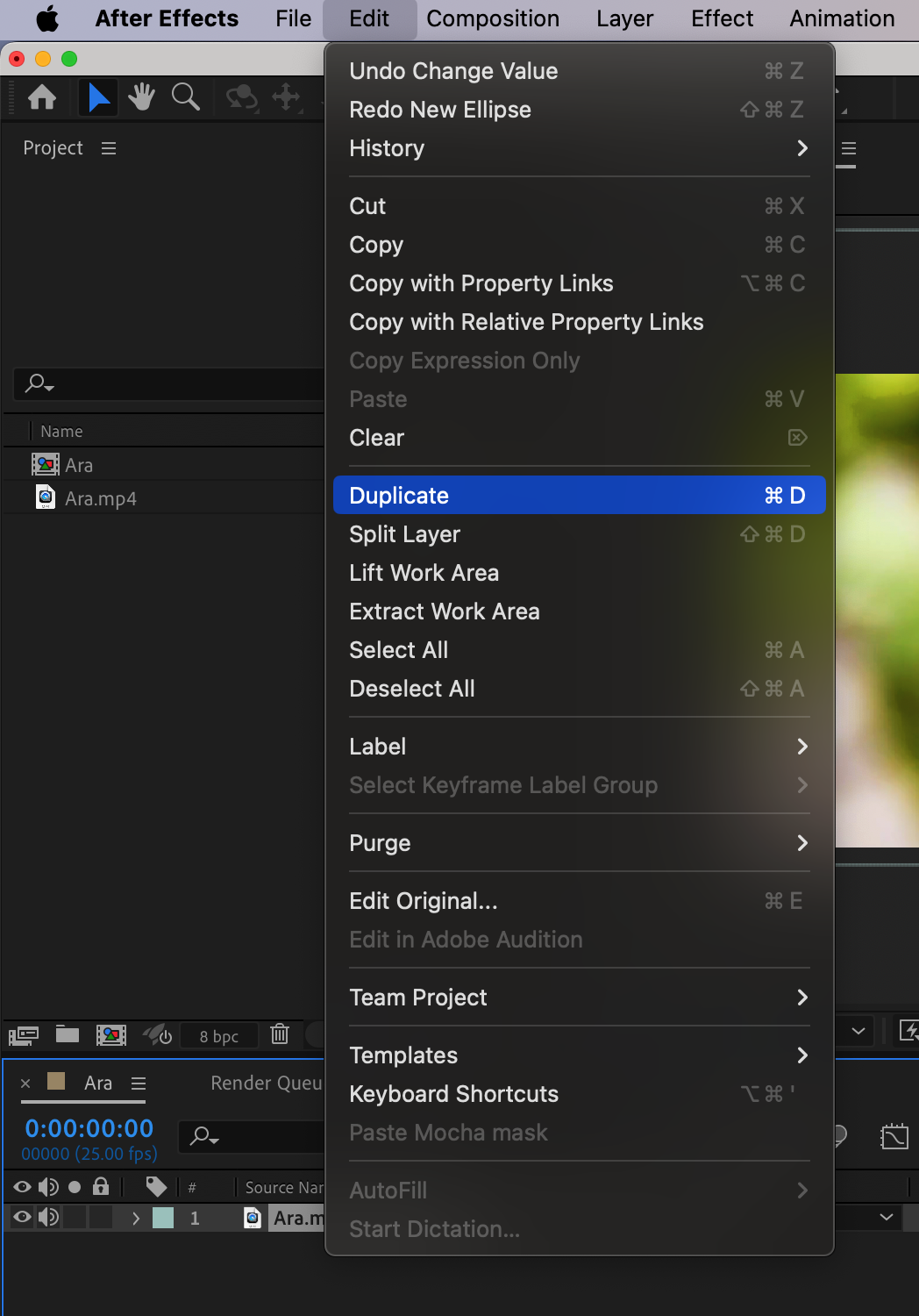Select the Hand tool
This screenshot has width=919, height=1316.
[141, 97]
